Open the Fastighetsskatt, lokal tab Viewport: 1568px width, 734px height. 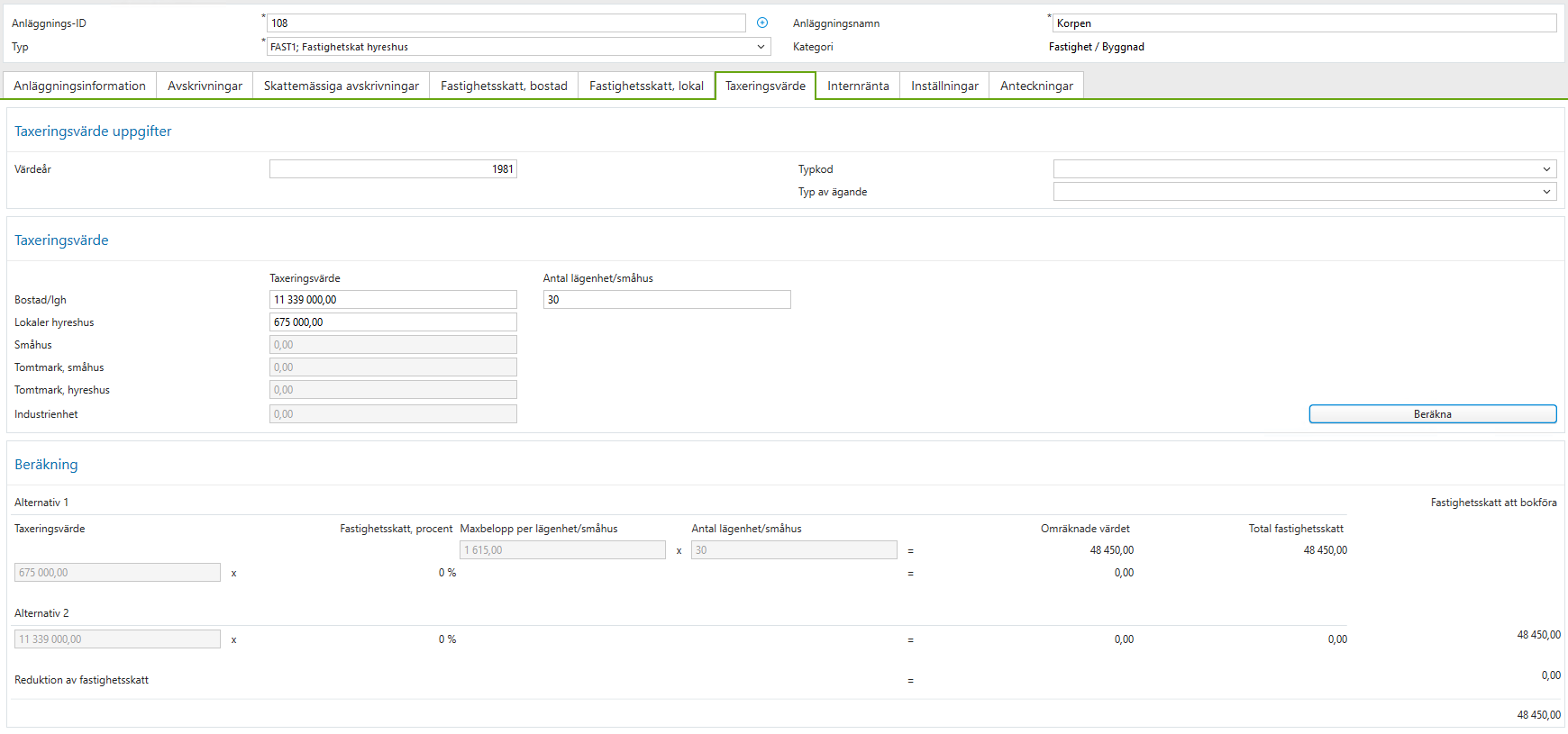(x=646, y=86)
